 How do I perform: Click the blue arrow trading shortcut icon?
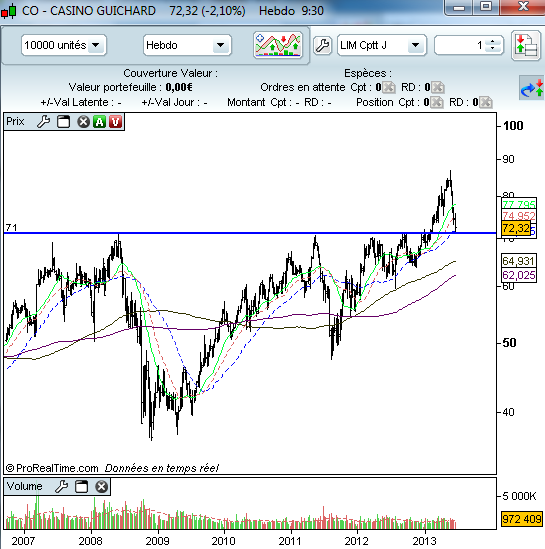click(x=532, y=88)
